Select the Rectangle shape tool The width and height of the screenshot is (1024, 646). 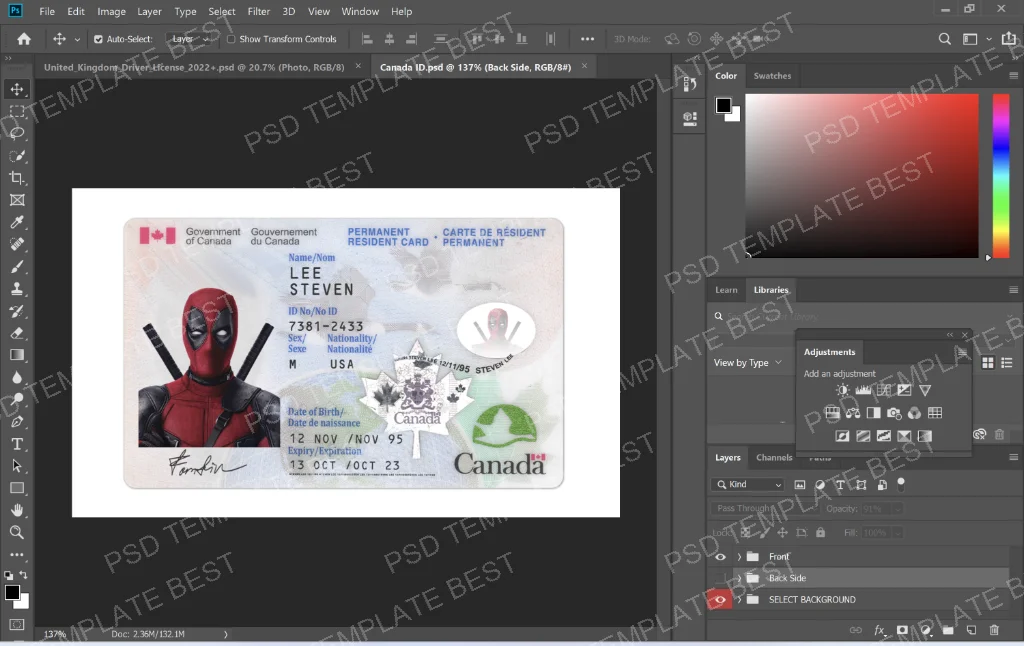[17, 488]
